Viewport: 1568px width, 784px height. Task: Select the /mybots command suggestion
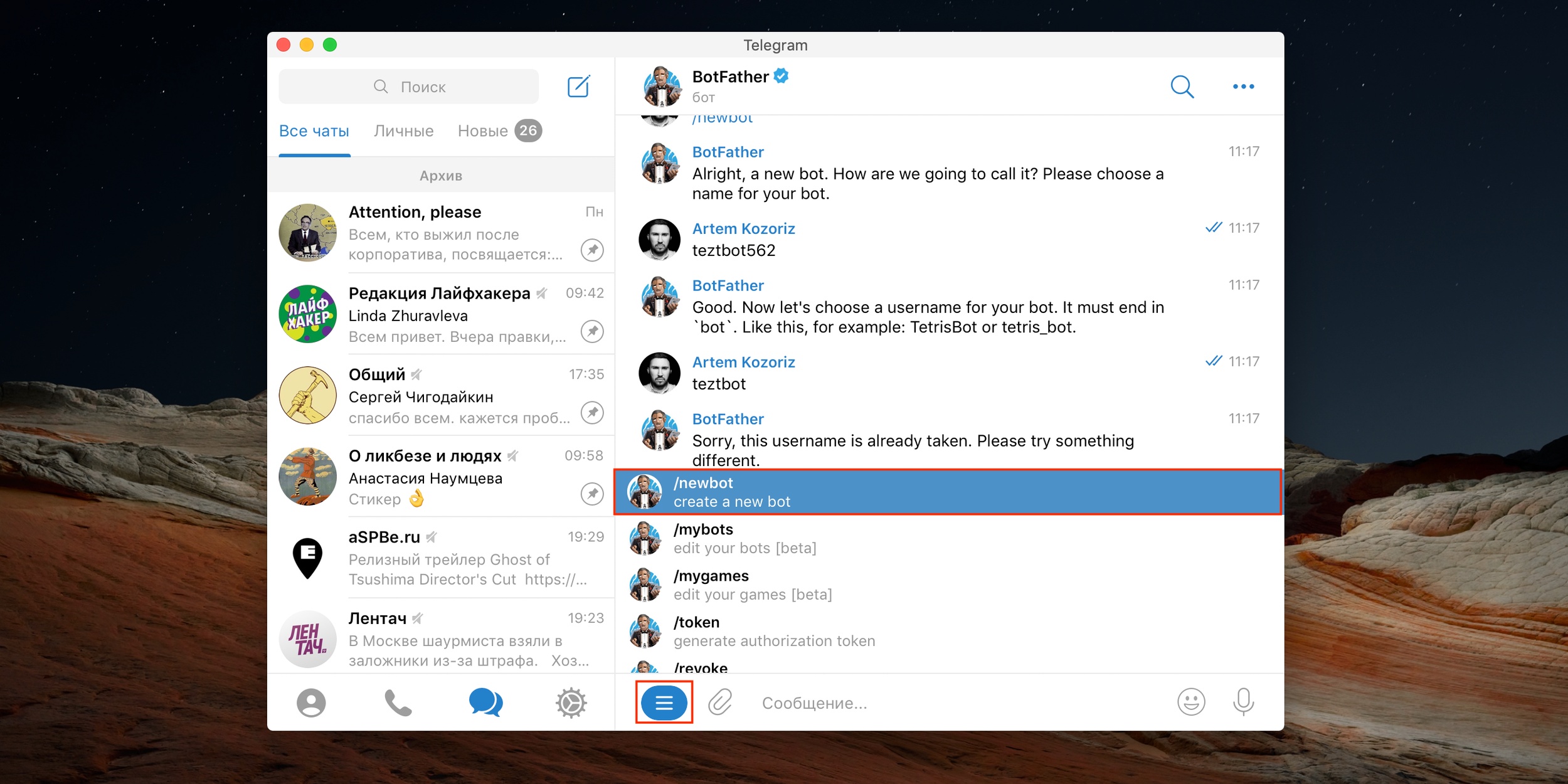pos(948,539)
